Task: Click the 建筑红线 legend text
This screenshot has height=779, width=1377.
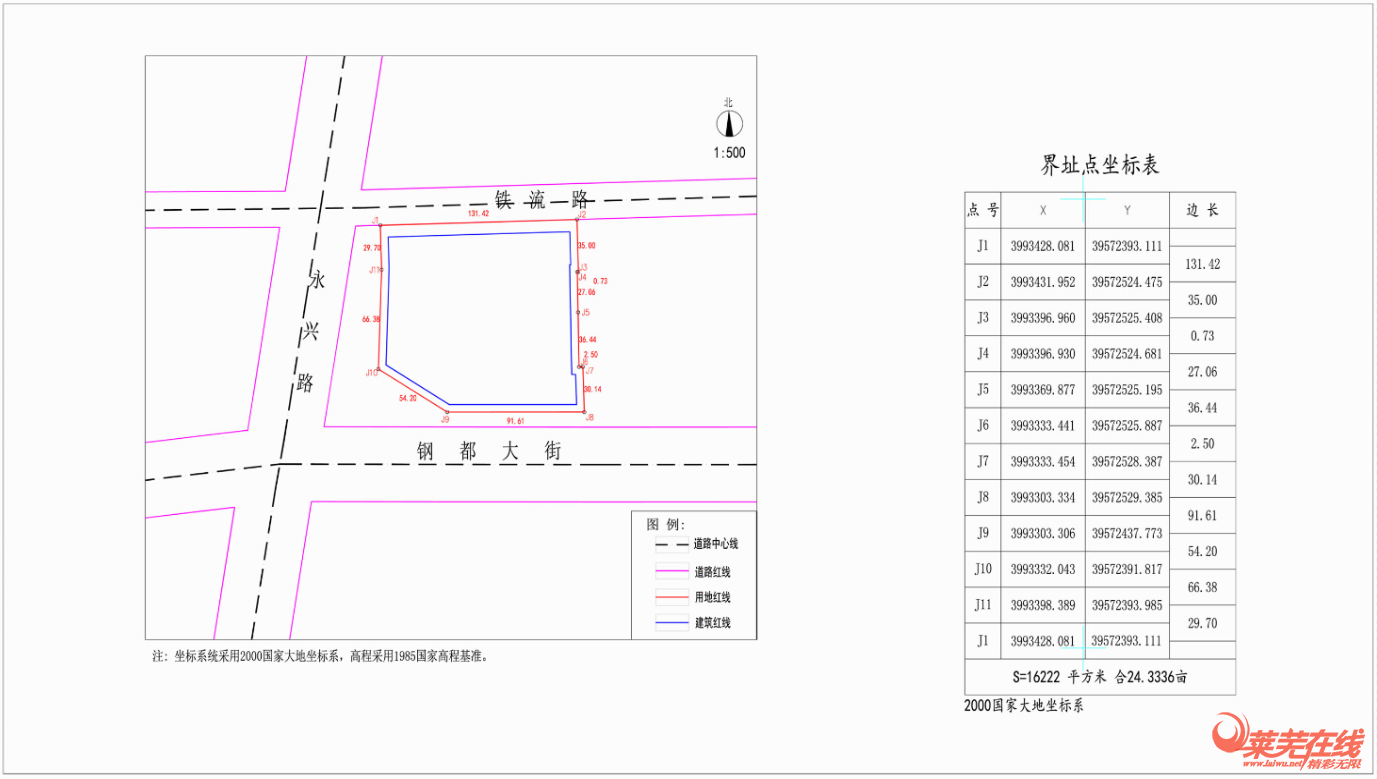Action: [x=712, y=623]
